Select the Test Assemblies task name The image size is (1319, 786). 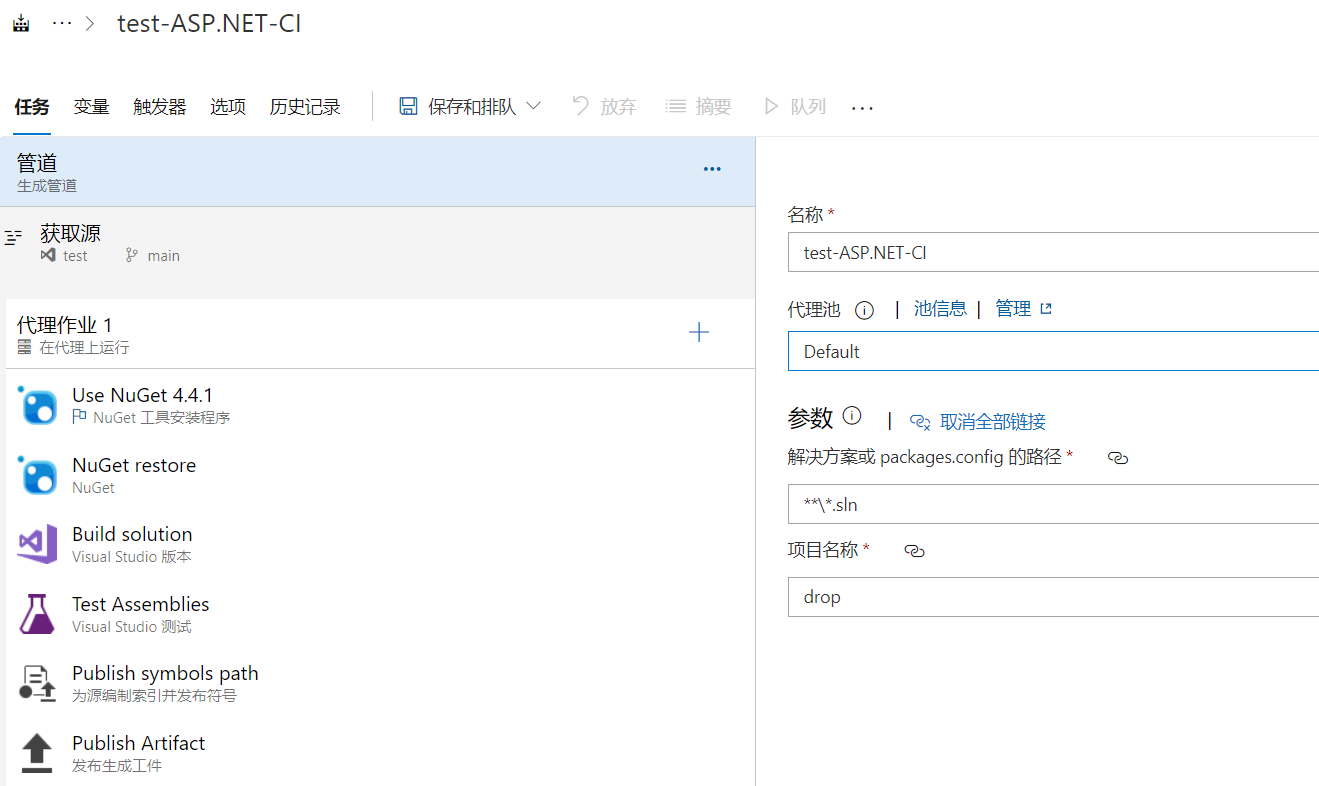[141, 604]
